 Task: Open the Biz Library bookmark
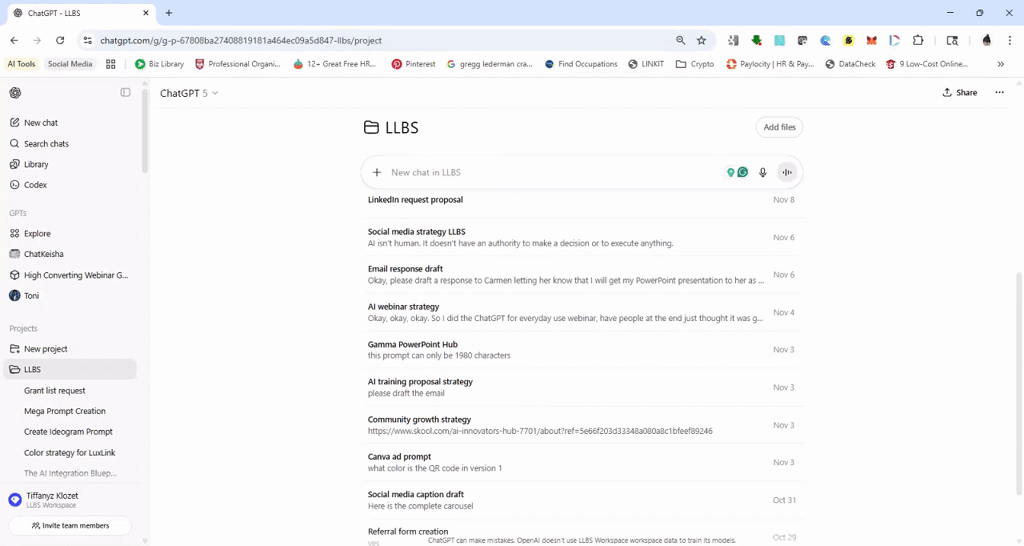coord(159,64)
